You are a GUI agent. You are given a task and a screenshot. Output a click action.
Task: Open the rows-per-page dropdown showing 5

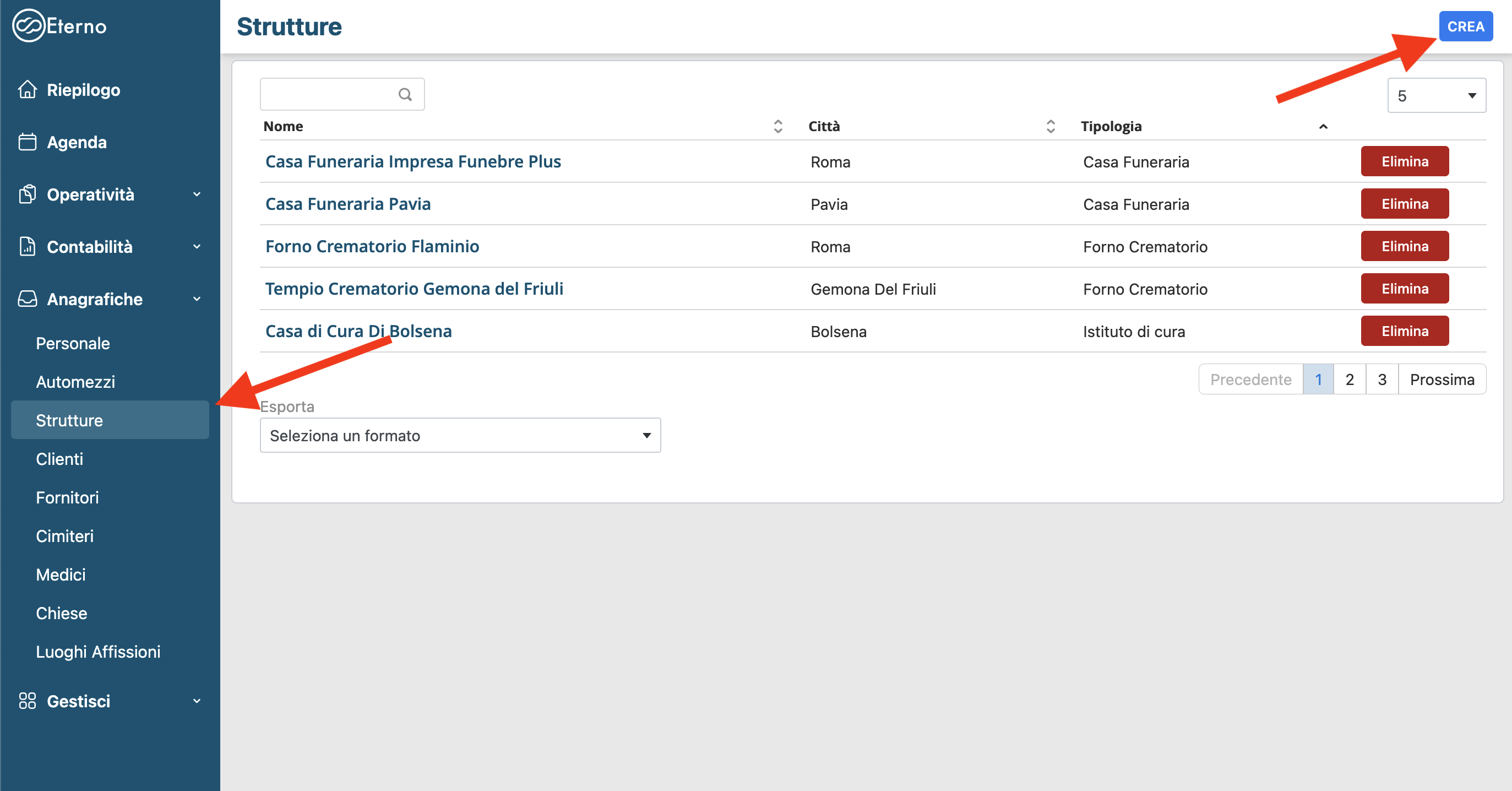pyautogui.click(x=1435, y=96)
